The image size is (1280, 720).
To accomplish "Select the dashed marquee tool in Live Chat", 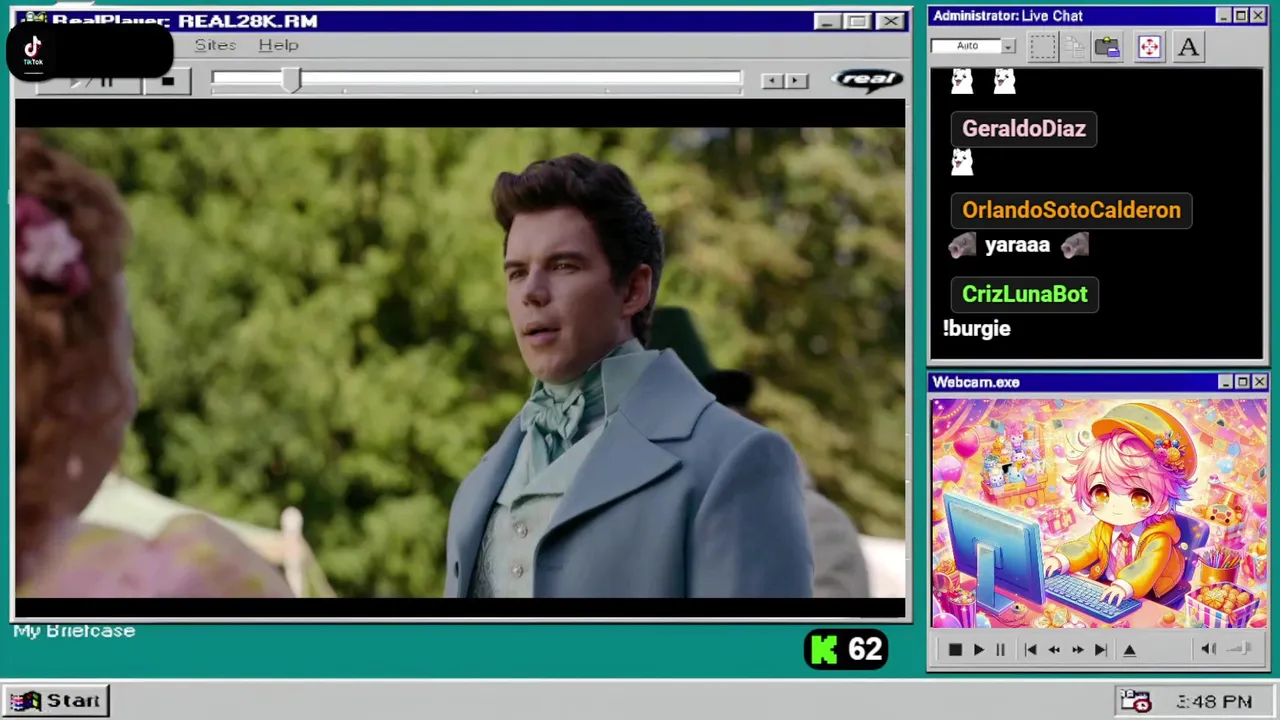I will 1042,47.
